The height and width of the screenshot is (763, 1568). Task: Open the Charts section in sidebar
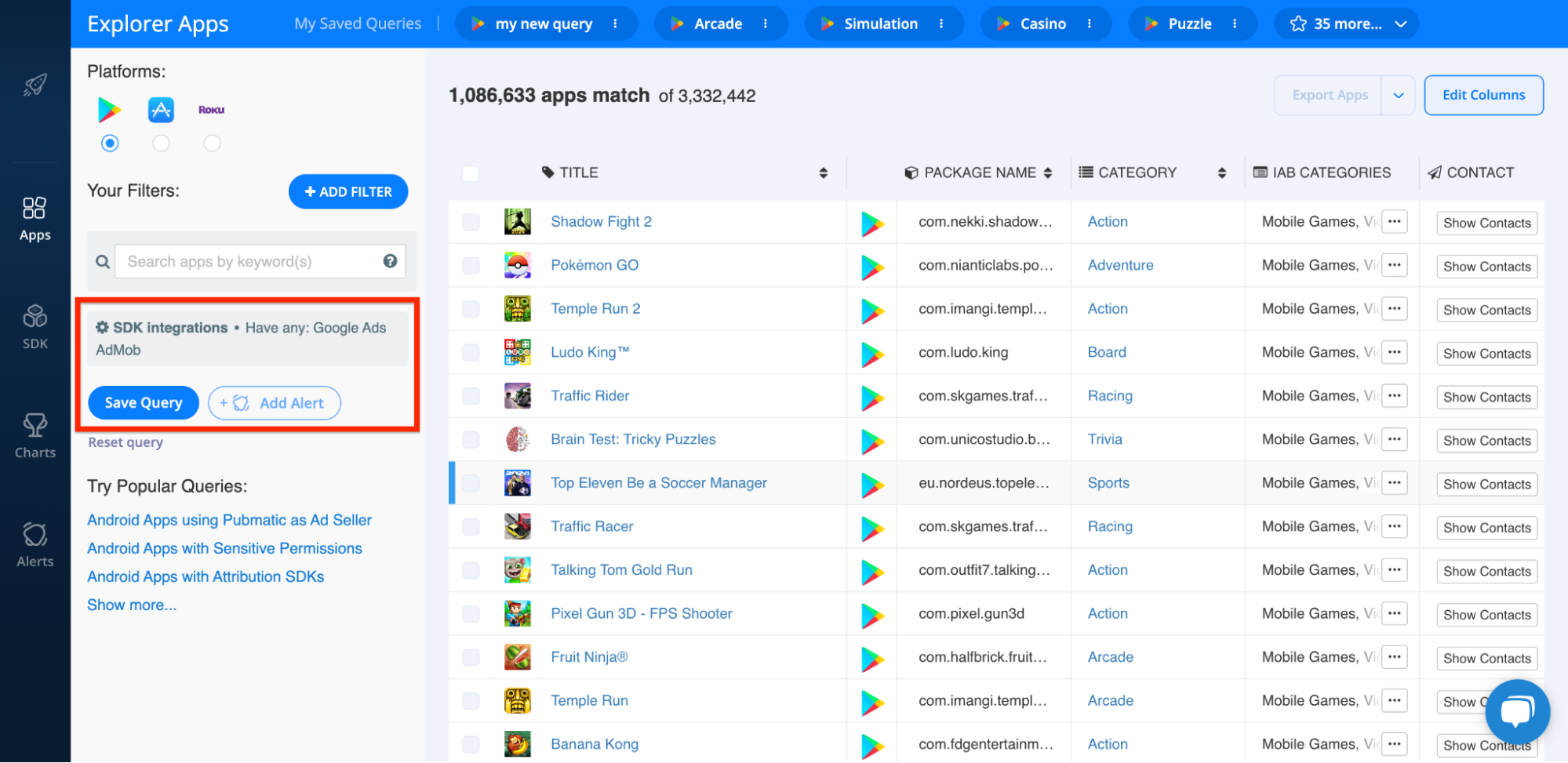tap(35, 436)
